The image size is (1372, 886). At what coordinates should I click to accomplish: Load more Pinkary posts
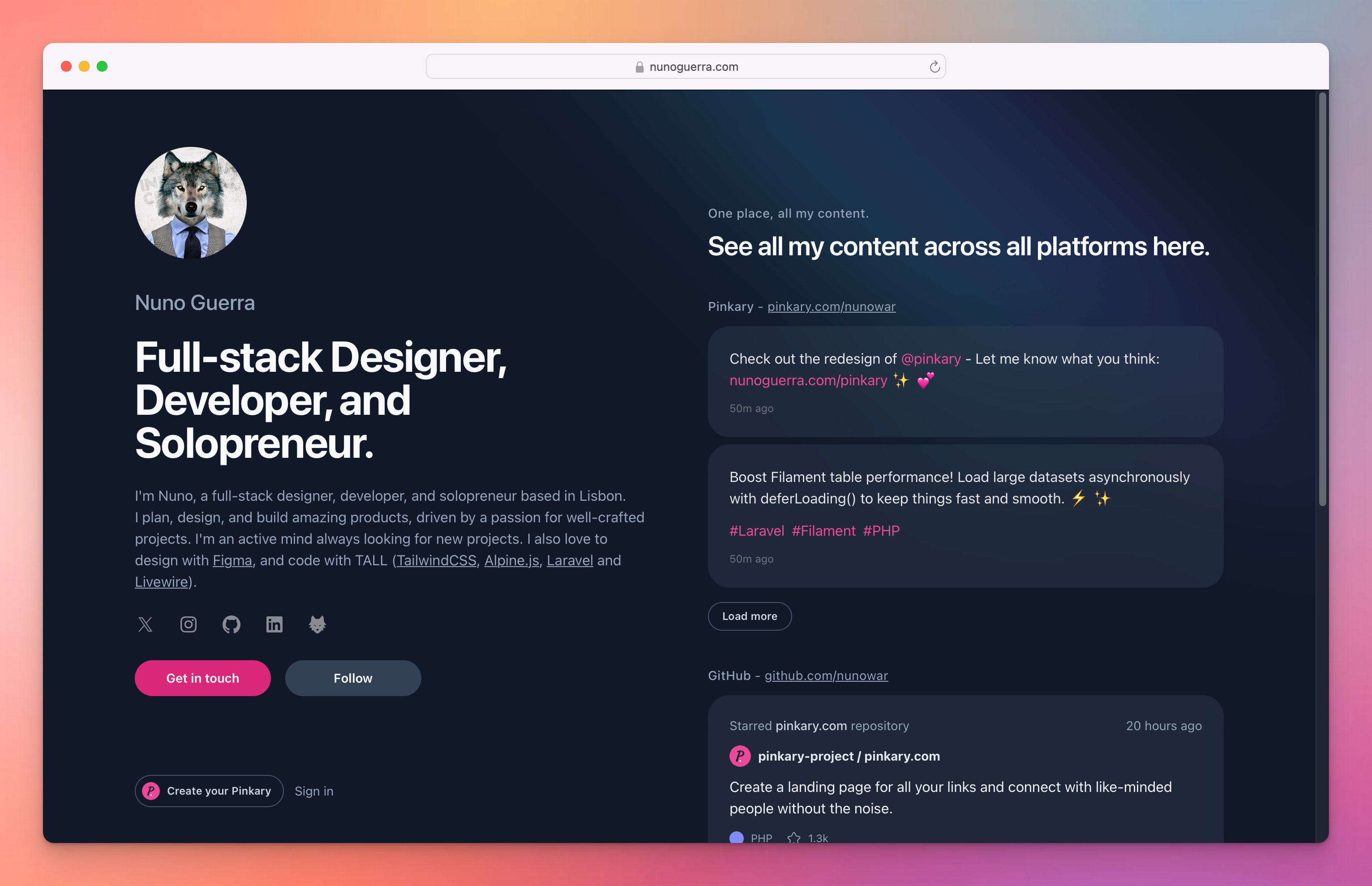click(749, 616)
